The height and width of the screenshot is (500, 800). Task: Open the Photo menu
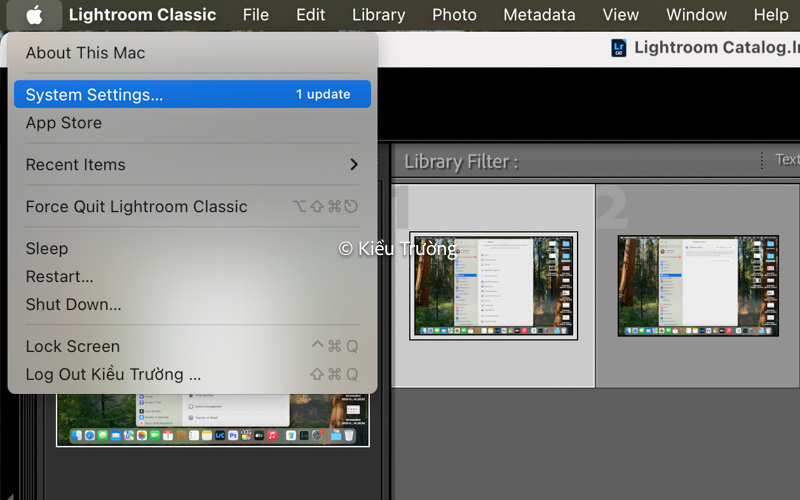tap(454, 15)
